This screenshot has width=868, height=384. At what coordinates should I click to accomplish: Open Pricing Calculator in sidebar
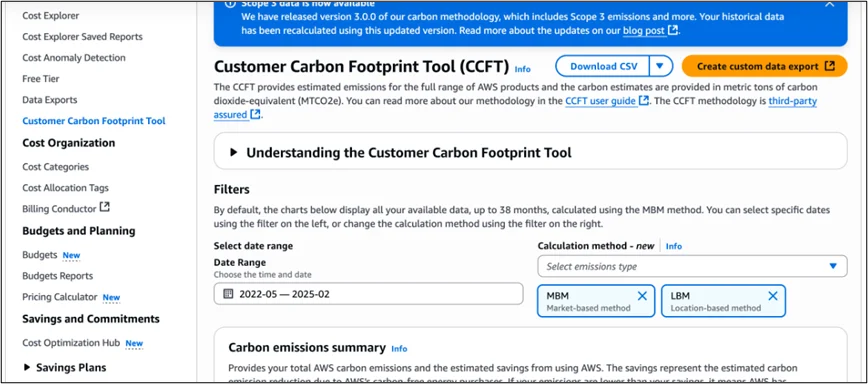pyautogui.click(x=60, y=297)
